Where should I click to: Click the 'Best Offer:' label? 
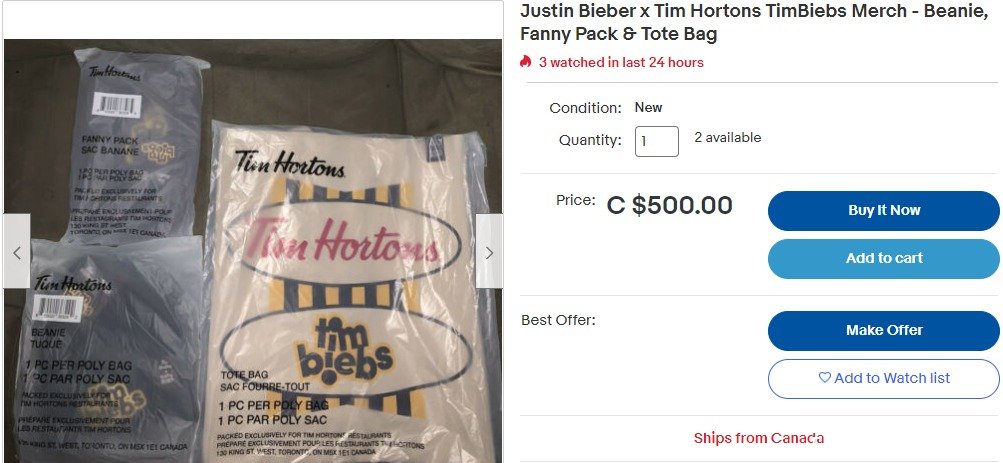tap(558, 320)
